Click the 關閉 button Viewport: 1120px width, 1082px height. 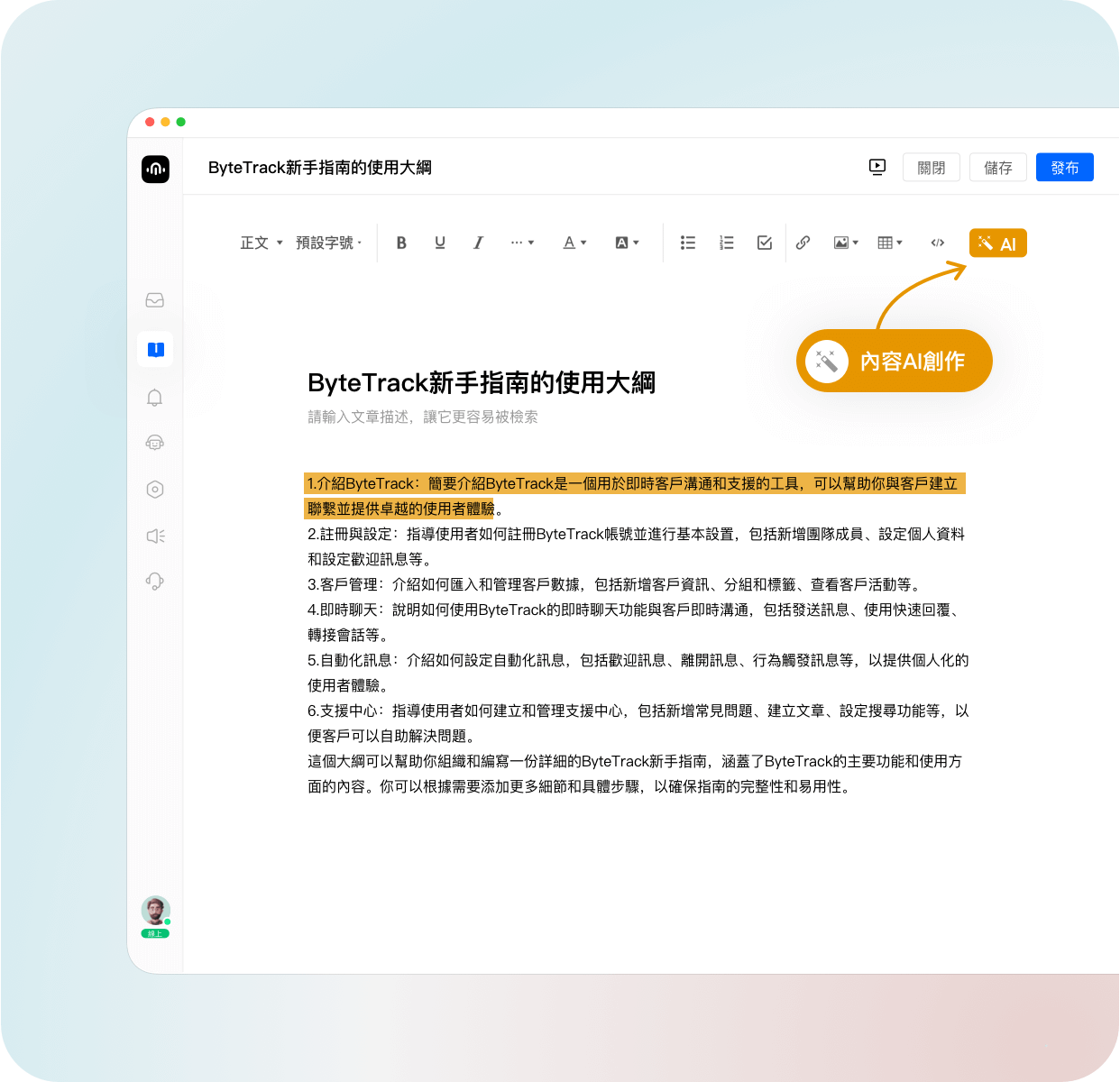932,168
